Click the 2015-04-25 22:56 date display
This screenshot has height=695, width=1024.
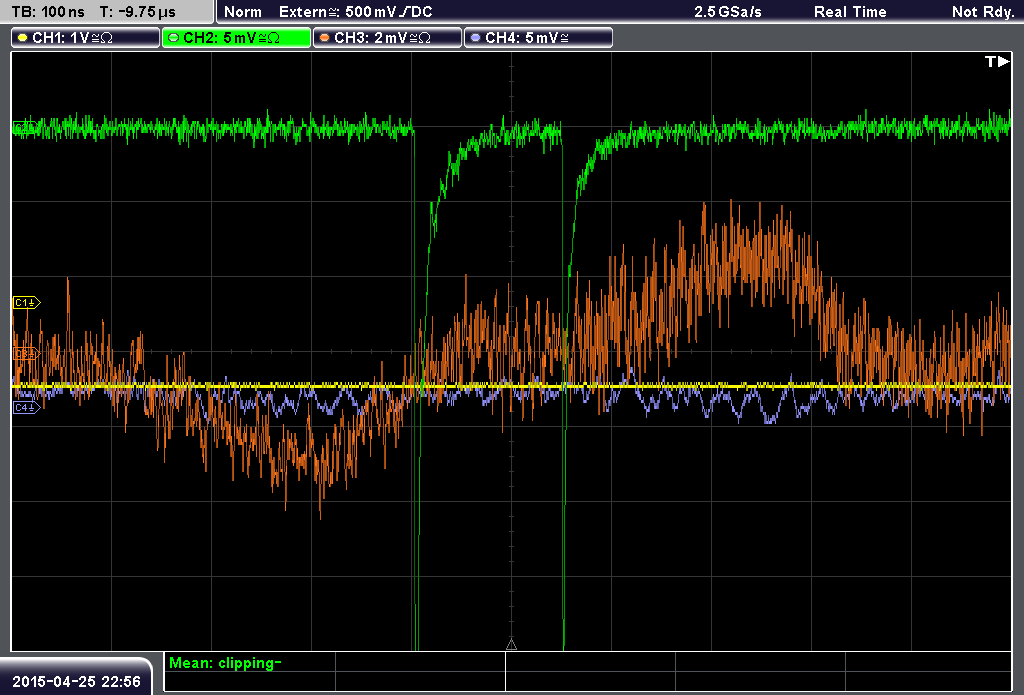point(76,682)
